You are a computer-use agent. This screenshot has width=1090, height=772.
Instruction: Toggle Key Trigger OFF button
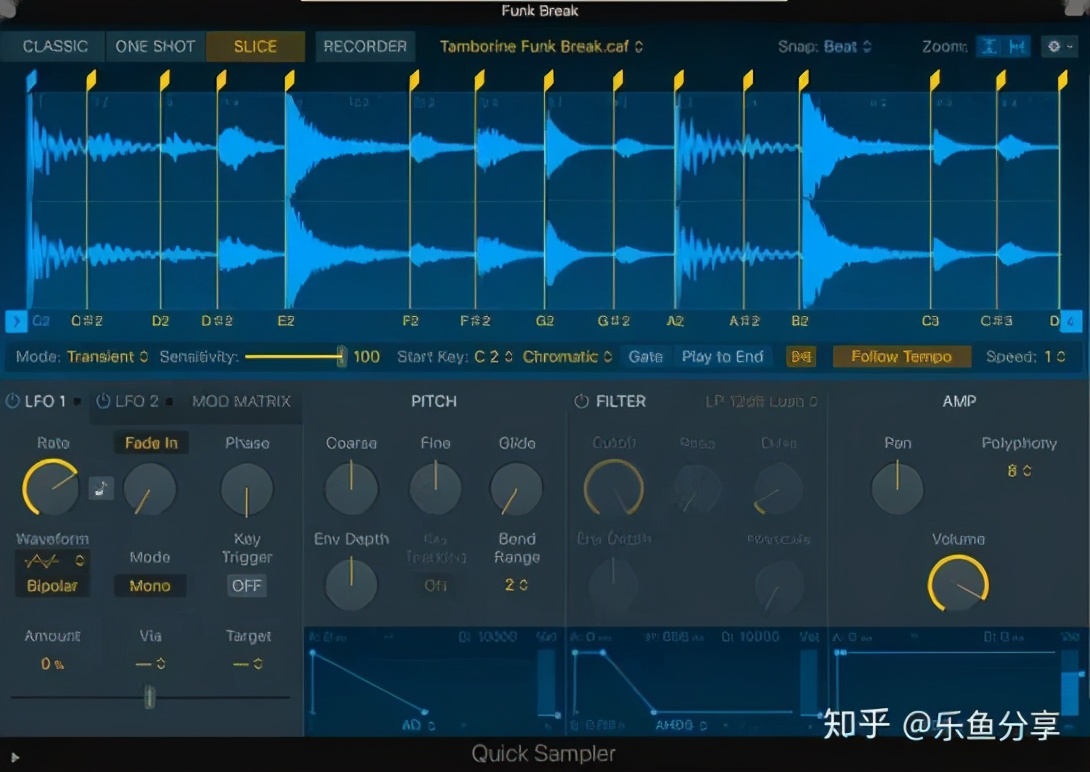tap(246, 586)
